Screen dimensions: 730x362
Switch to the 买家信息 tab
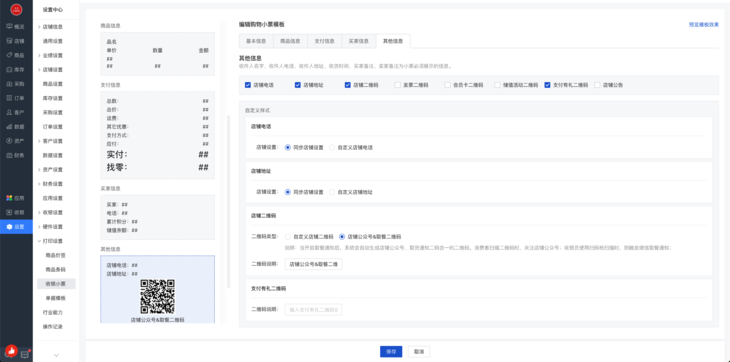tap(358, 41)
